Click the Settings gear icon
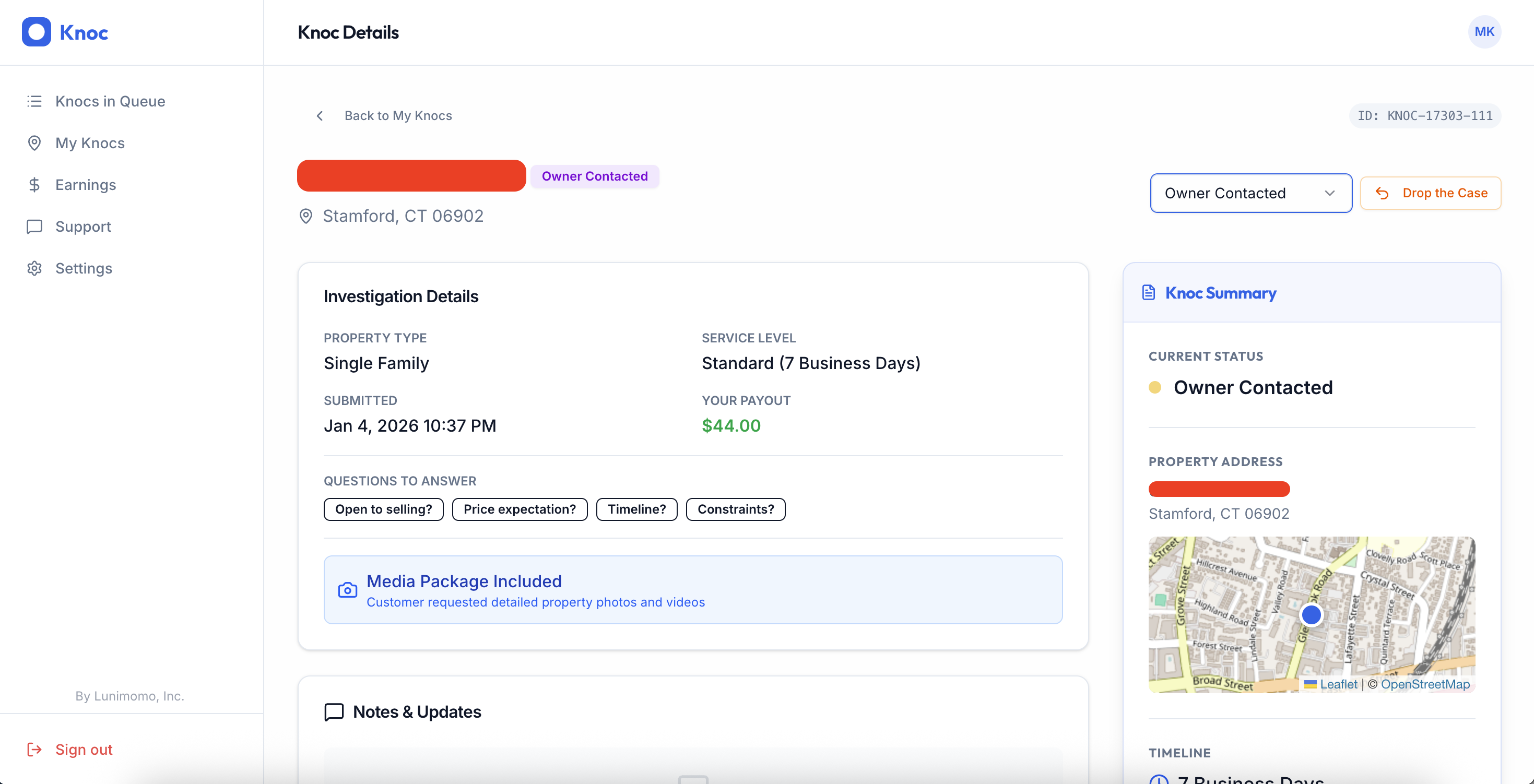The image size is (1534, 784). [34, 268]
